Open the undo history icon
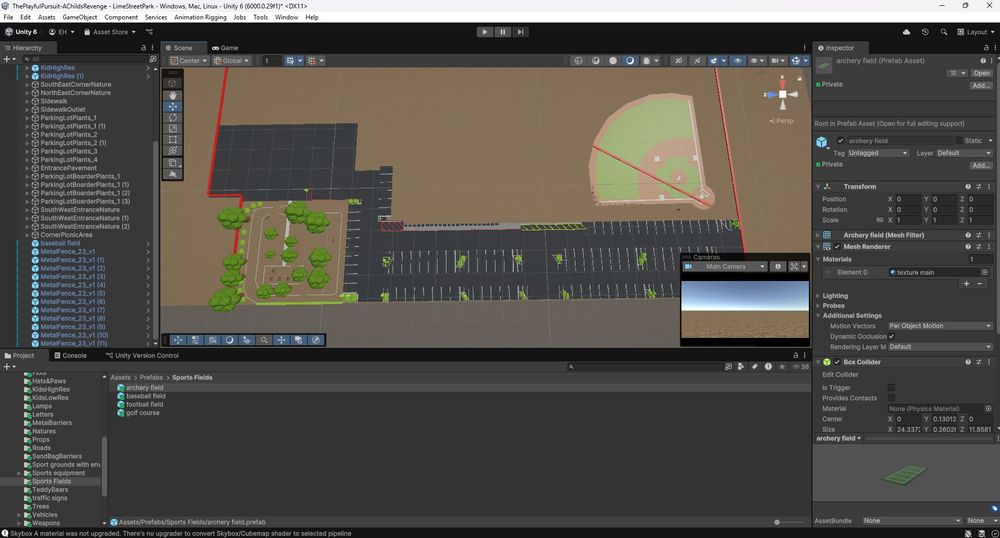 coord(925,32)
